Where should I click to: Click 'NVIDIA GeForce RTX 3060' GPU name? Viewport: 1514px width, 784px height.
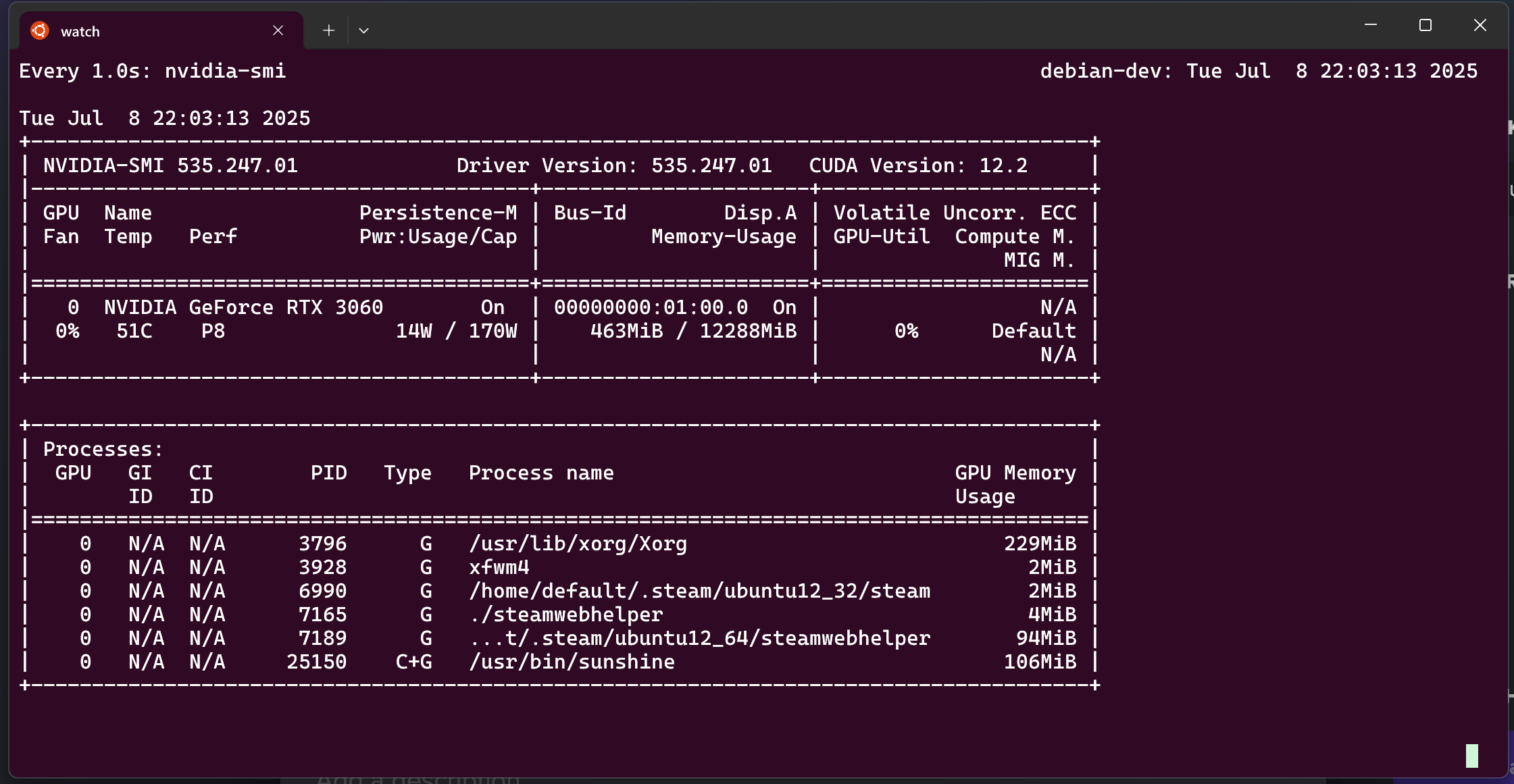pos(243,307)
